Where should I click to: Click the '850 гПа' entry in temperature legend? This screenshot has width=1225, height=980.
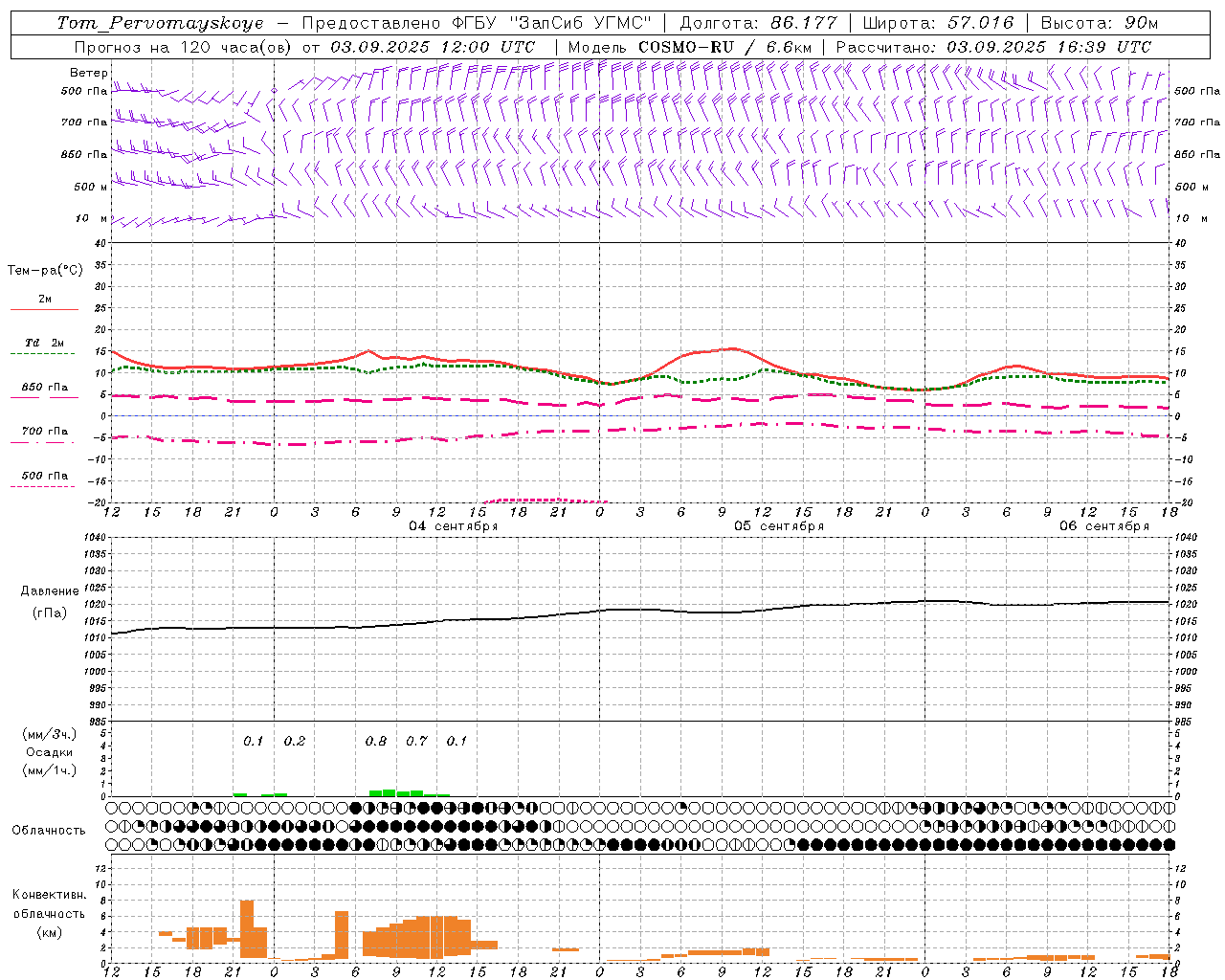click(44, 388)
